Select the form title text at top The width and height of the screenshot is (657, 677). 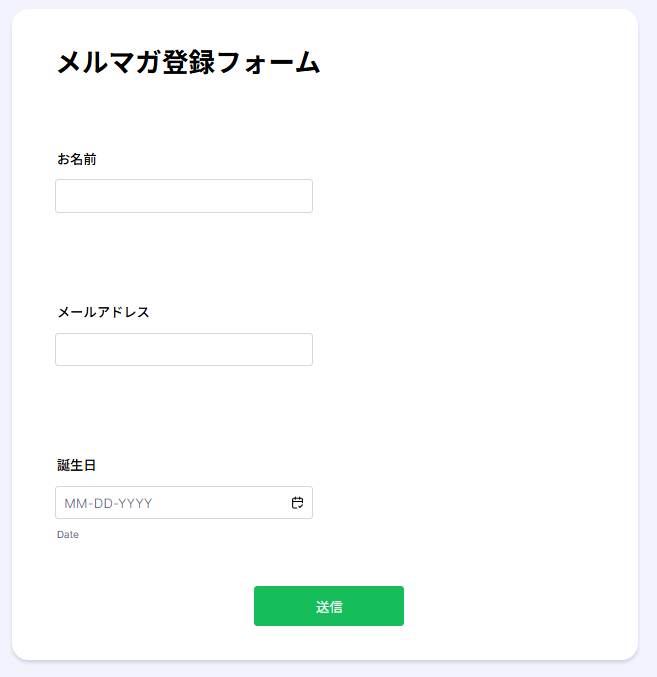[188, 63]
